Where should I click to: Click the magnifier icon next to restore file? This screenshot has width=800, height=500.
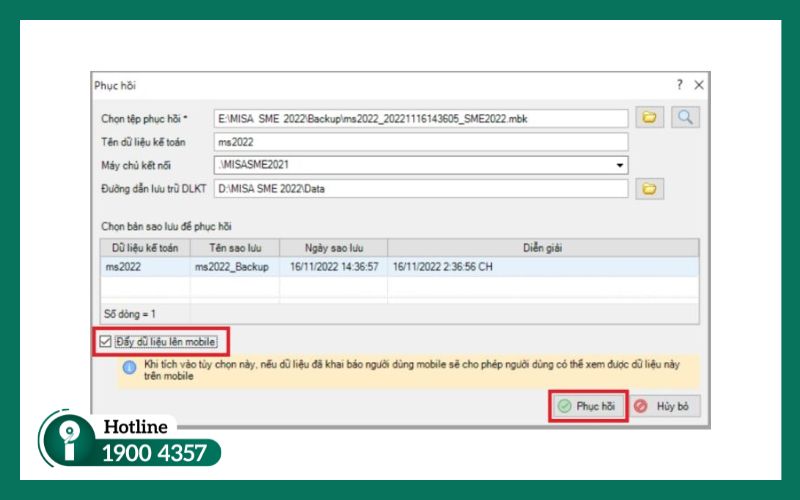click(685, 118)
